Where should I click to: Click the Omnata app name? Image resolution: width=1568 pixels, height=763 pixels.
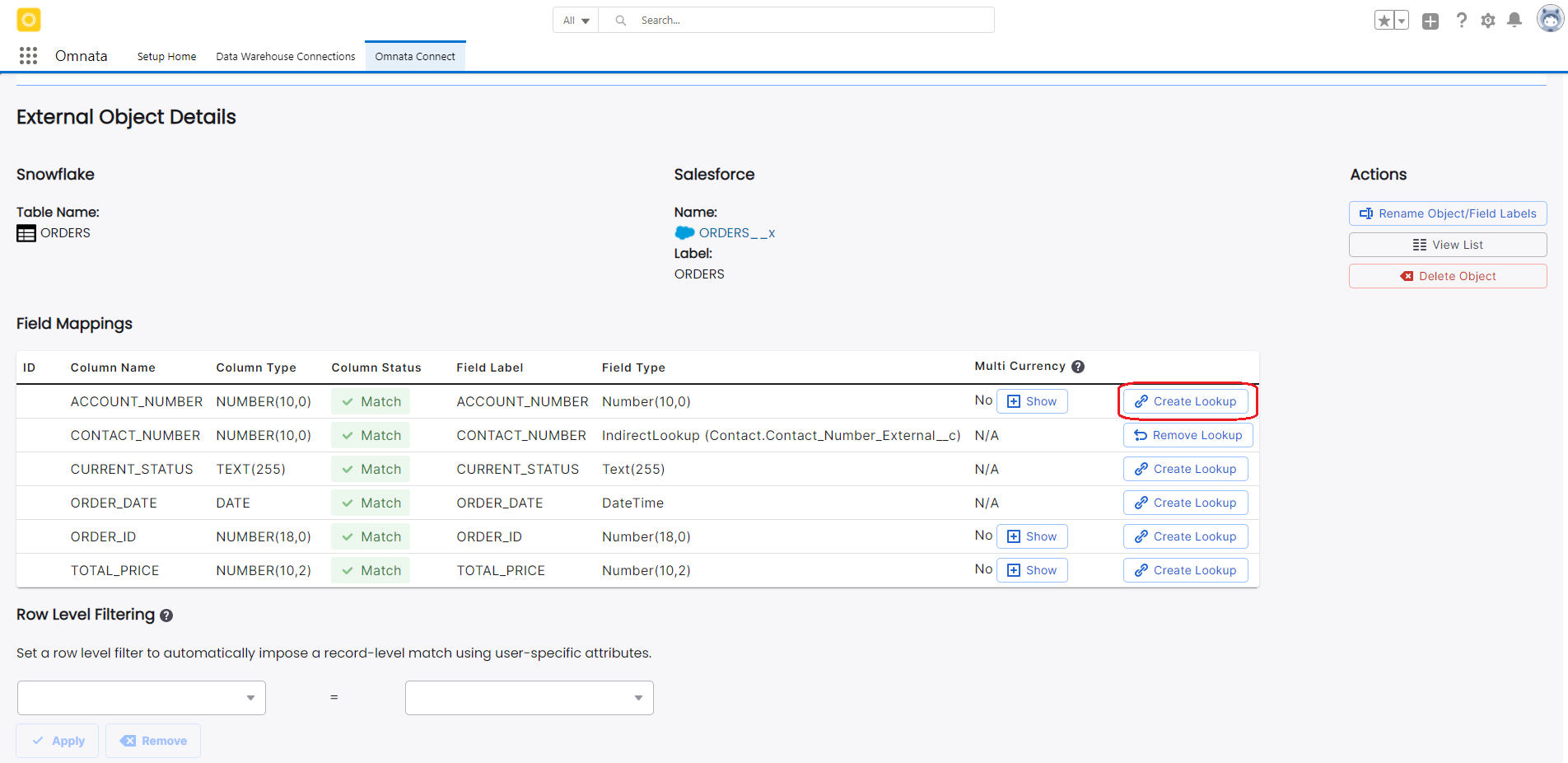[81, 56]
